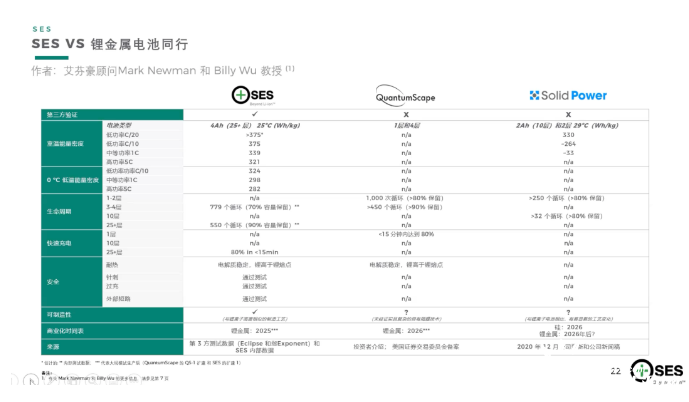Click the Solid Power '330' value
The height and width of the screenshot is (402, 689).
(x=568, y=134)
